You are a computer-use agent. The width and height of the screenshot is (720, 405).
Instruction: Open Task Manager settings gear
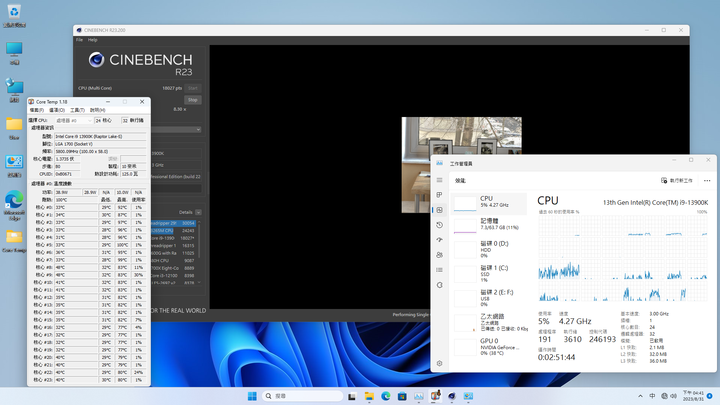click(439, 363)
